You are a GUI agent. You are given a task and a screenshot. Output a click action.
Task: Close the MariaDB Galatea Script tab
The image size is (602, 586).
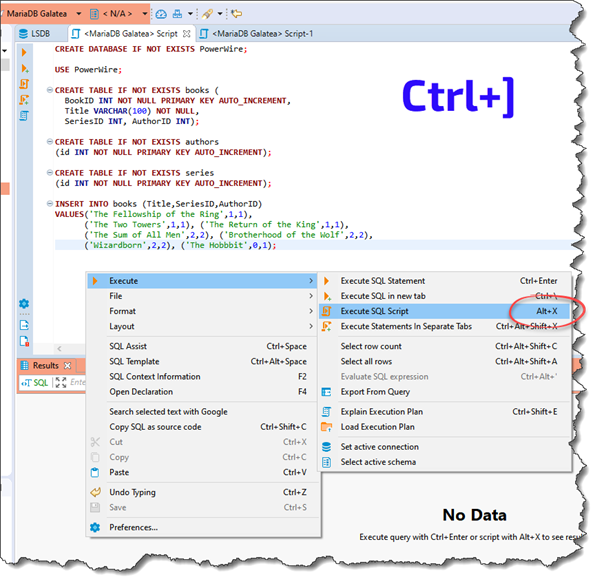click(x=186, y=33)
